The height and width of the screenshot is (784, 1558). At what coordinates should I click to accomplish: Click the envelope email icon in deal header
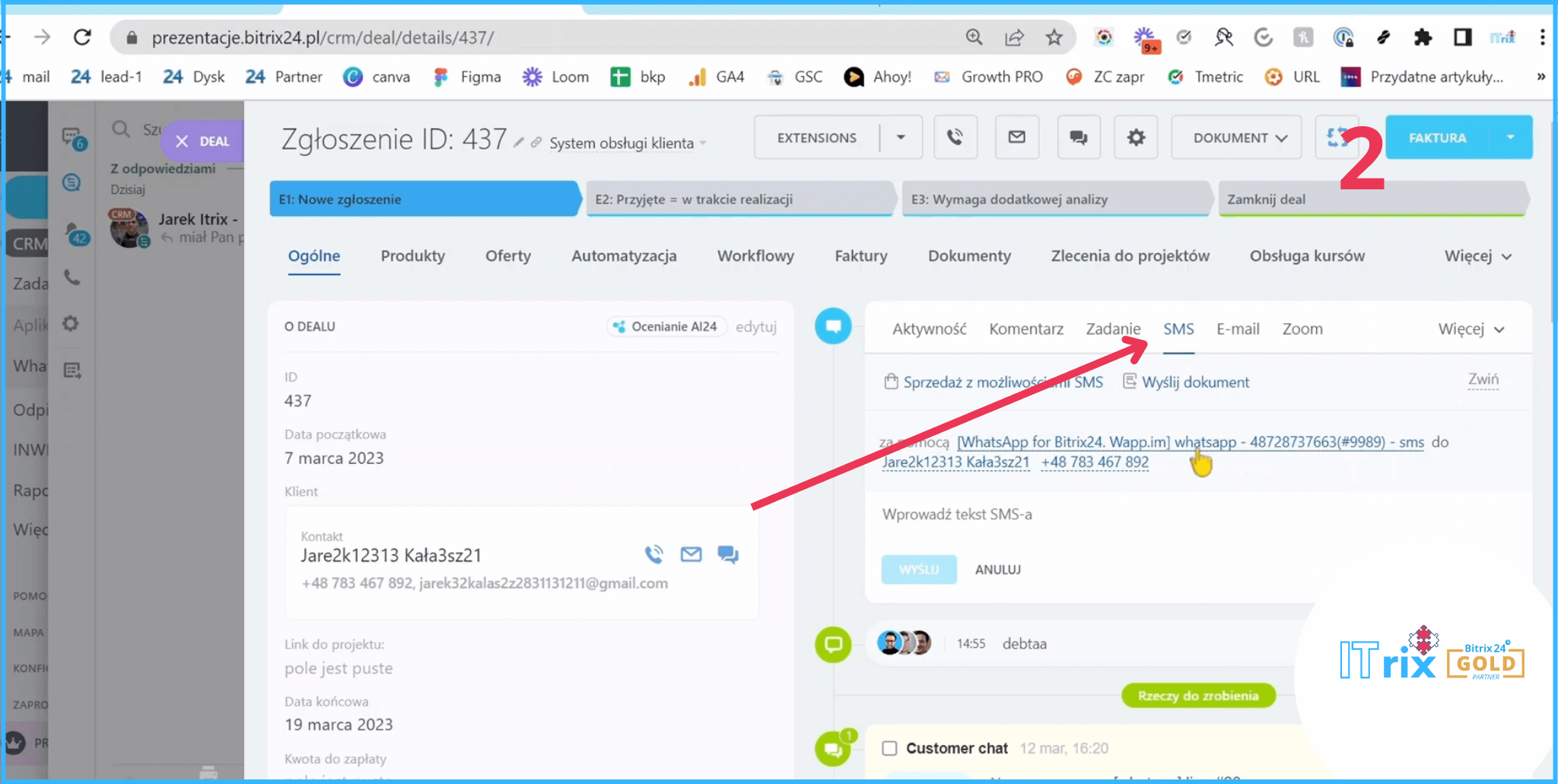tap(1016, 138)
